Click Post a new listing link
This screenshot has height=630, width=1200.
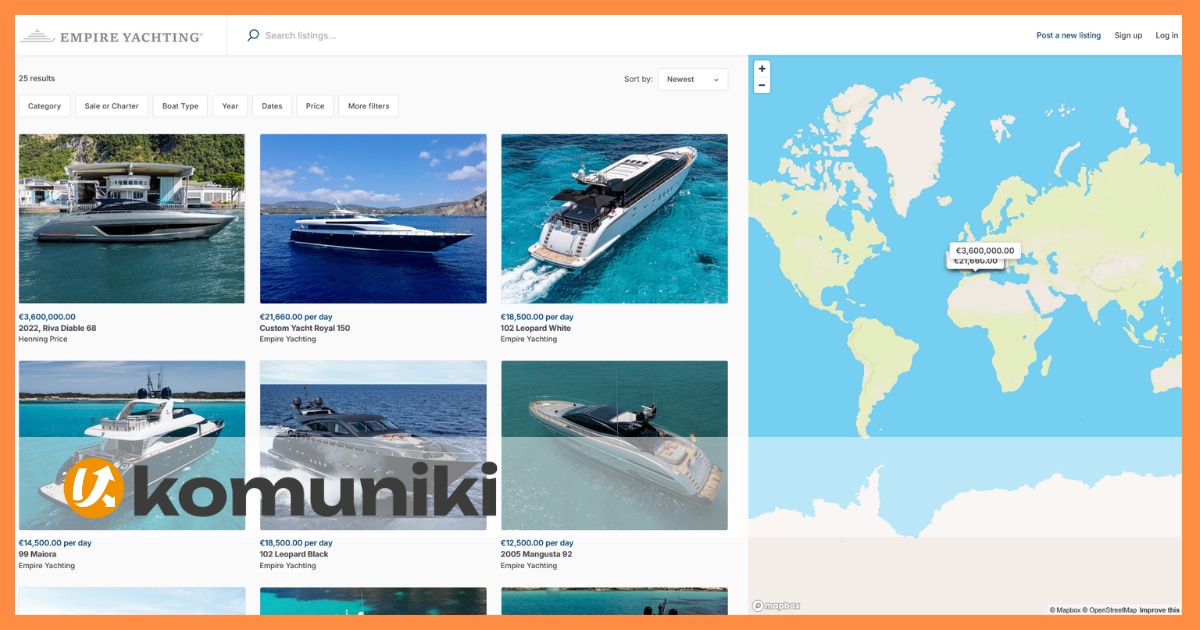(x=1068, y=35)
